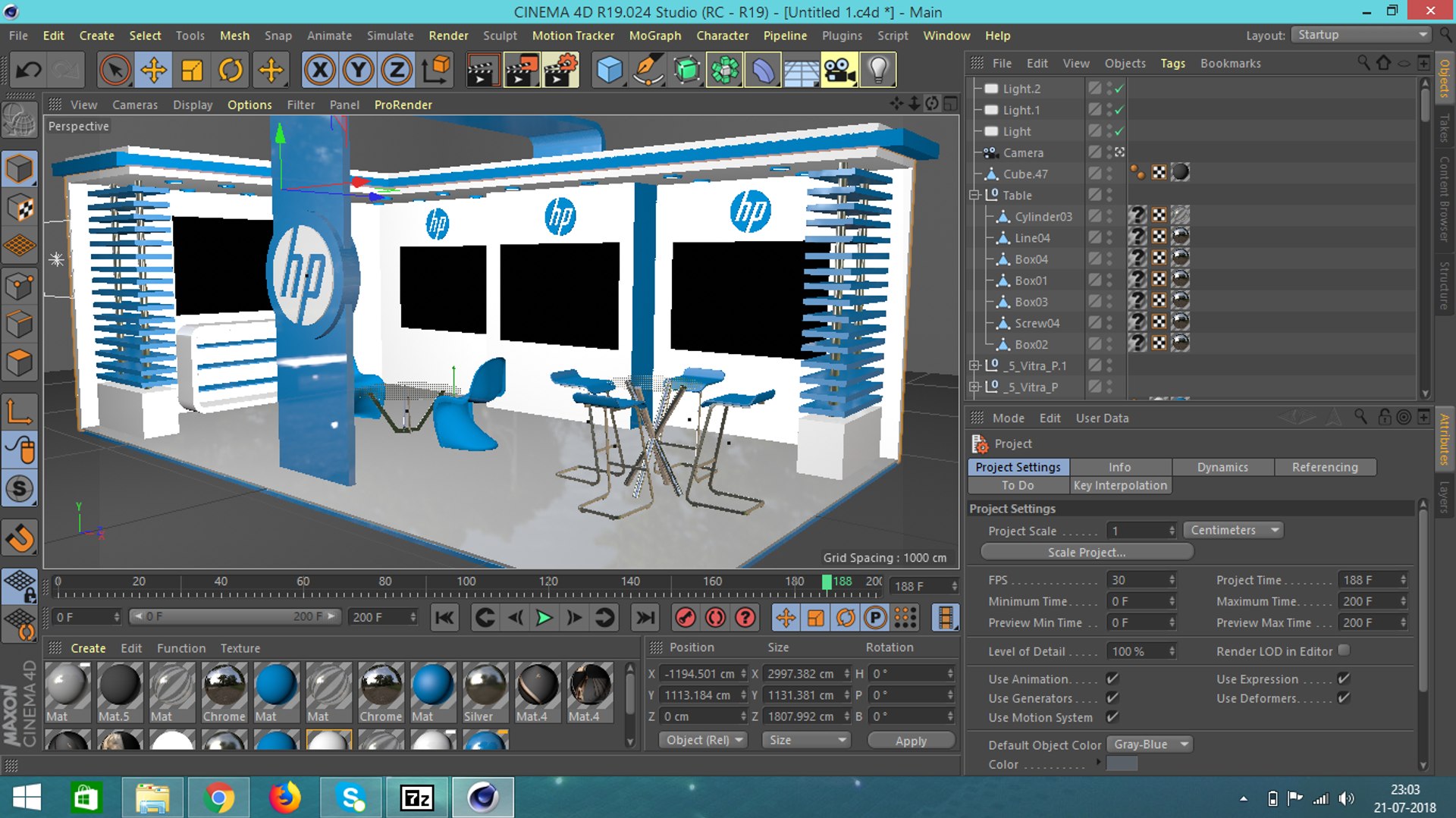The width and height of the screenshot is (1456, 818).
Task: Render to Picture Viewer
Action: (x=522, y=71)
